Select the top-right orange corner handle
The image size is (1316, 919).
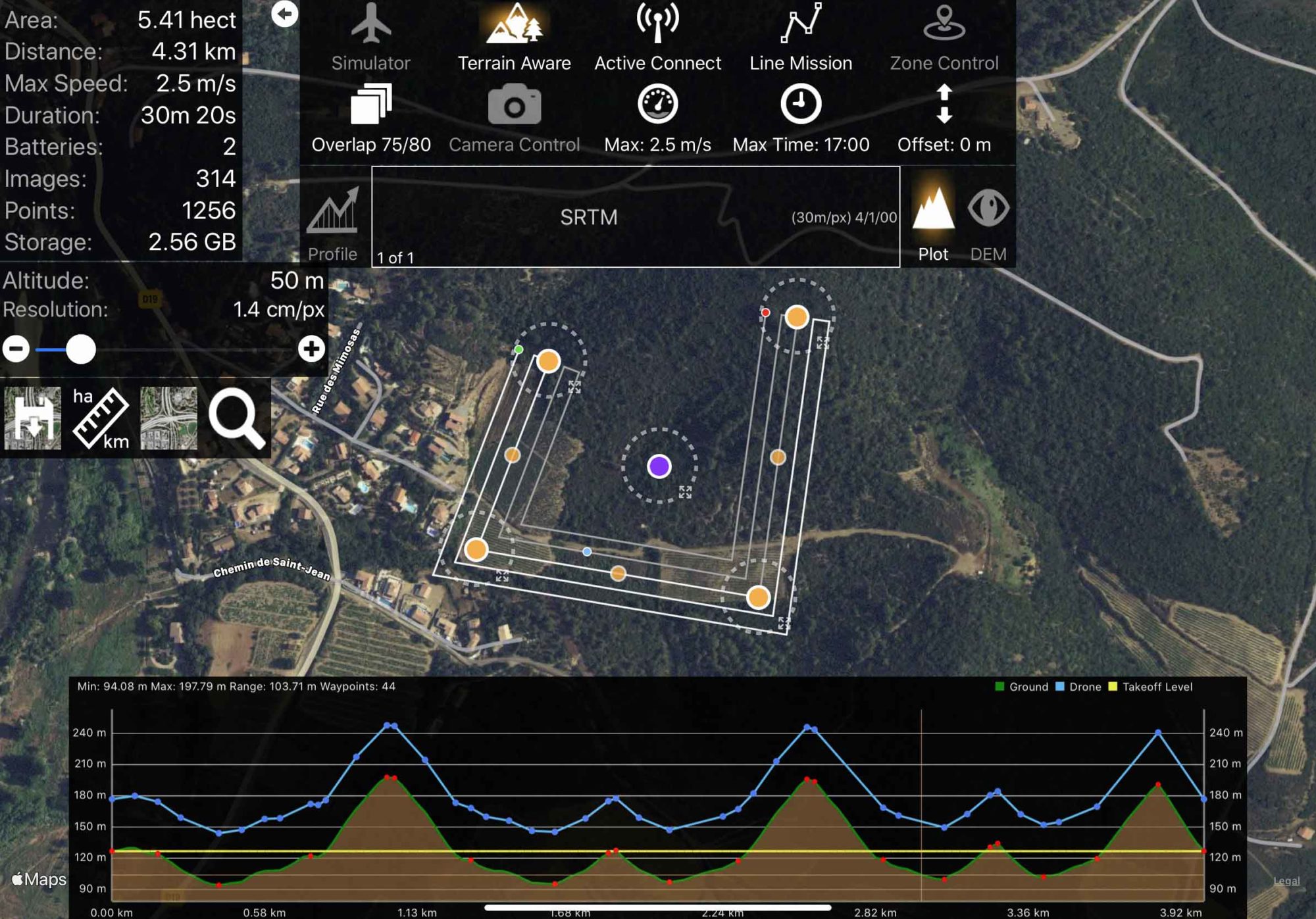797,317
